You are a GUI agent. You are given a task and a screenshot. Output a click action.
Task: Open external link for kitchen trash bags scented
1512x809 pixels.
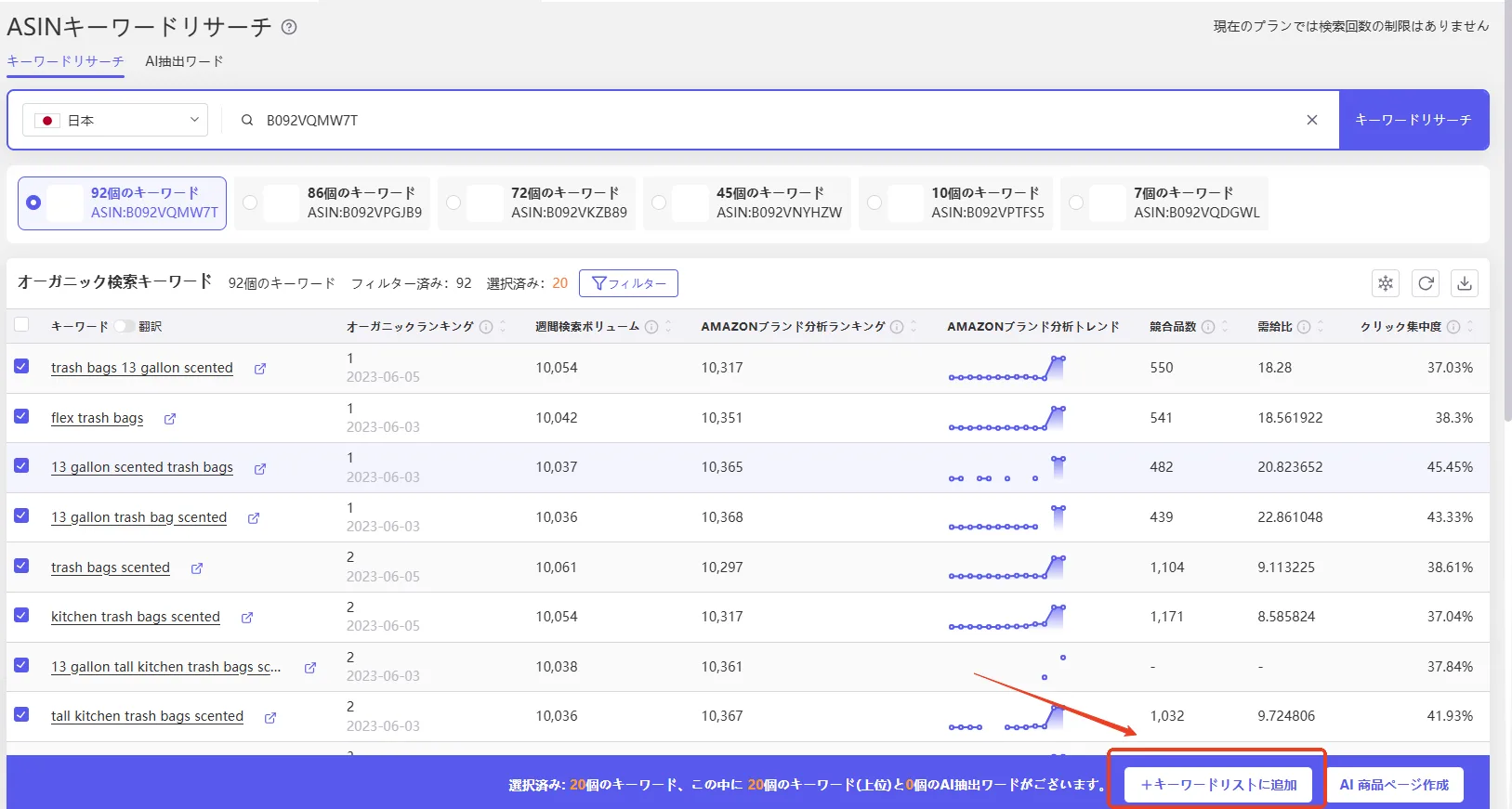click(x=247, y=618)
